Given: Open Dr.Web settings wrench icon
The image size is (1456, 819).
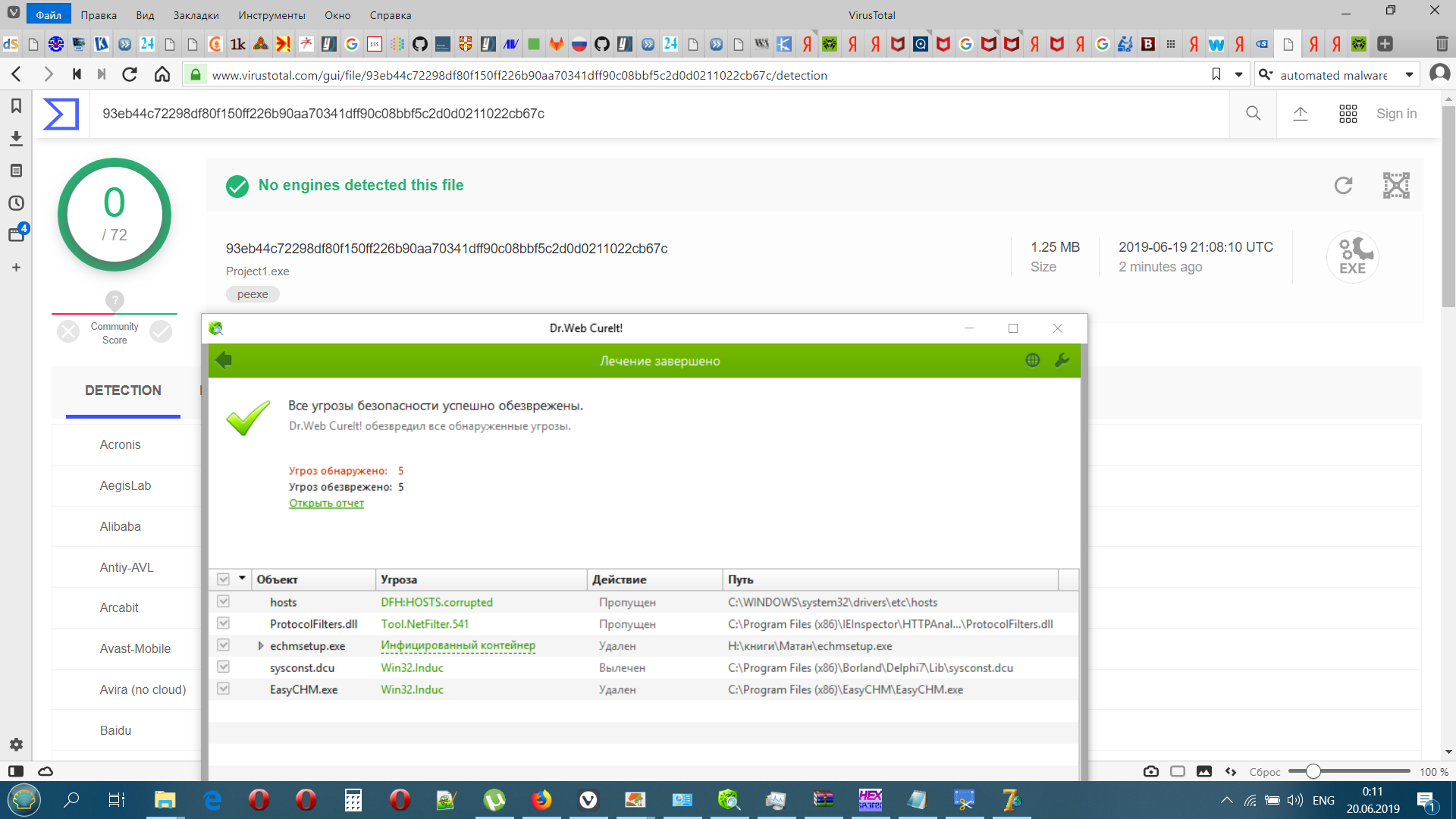Looking at the screenshot, I should click(1062, 360).
